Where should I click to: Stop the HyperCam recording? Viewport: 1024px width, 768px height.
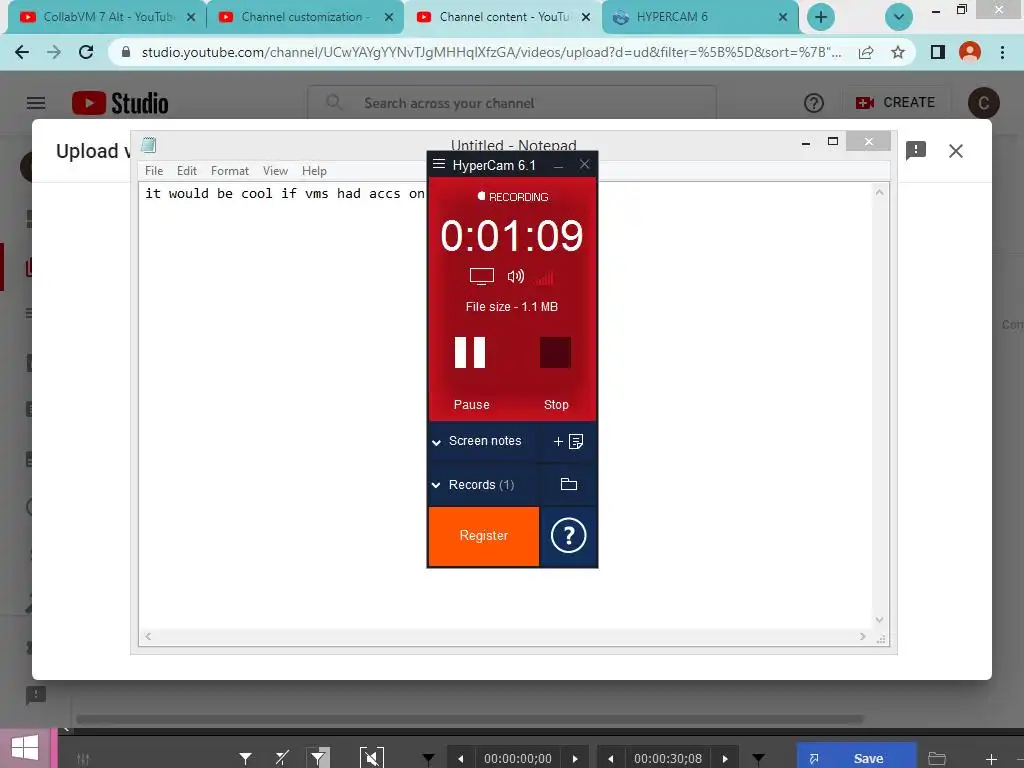[555, 353]
